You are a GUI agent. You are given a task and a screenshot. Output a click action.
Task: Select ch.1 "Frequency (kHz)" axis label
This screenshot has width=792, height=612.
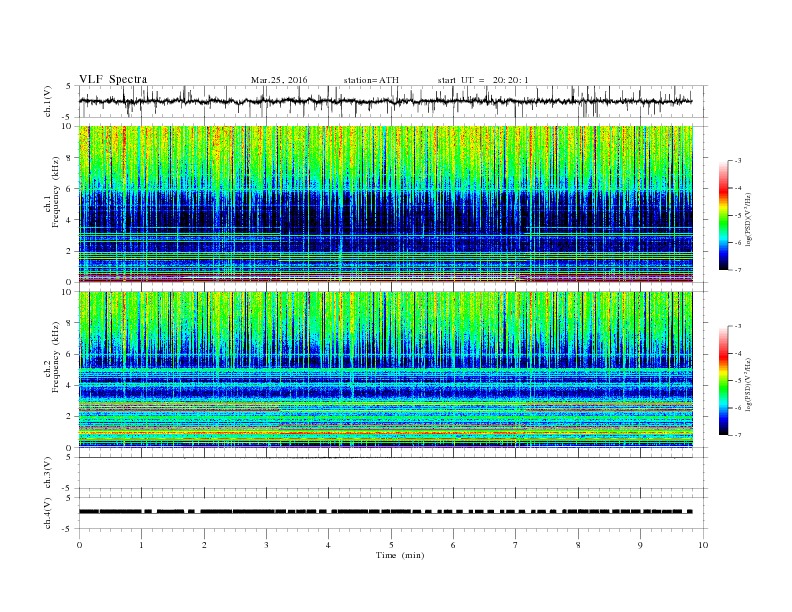click(x=56, y=192)
